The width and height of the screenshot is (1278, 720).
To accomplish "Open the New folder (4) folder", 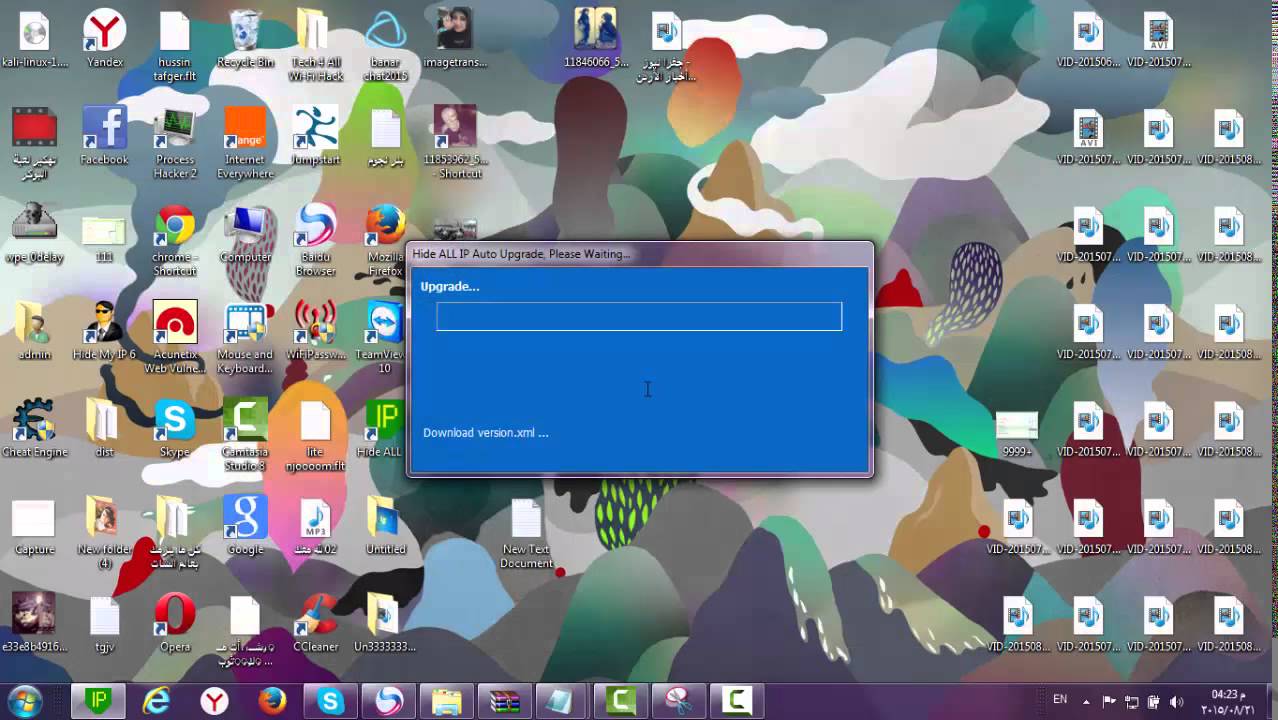I will coord(104,532).
